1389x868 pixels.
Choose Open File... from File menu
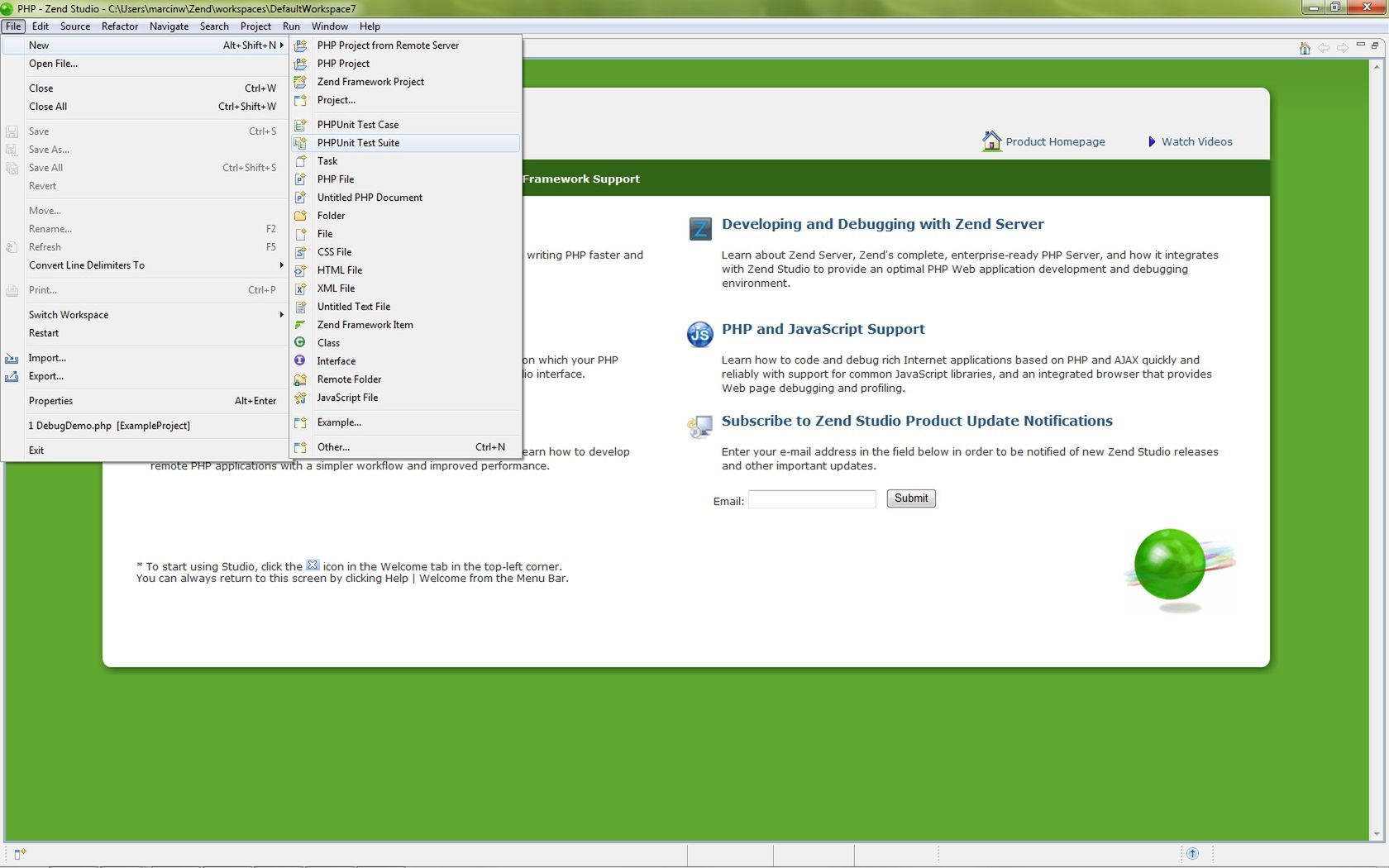pyautogui.click(x=145, y=64)
